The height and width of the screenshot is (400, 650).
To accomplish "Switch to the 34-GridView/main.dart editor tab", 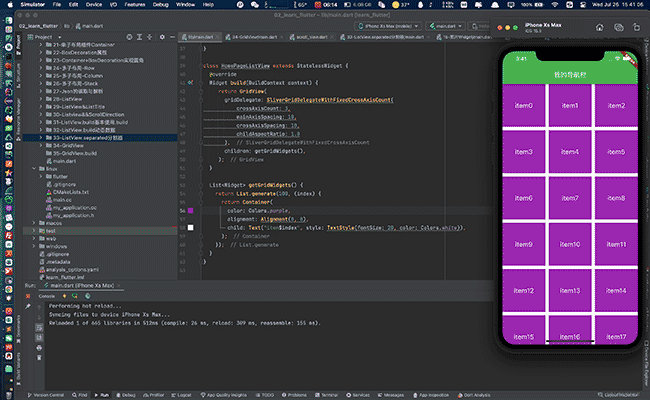I will [x=254, y=37].
